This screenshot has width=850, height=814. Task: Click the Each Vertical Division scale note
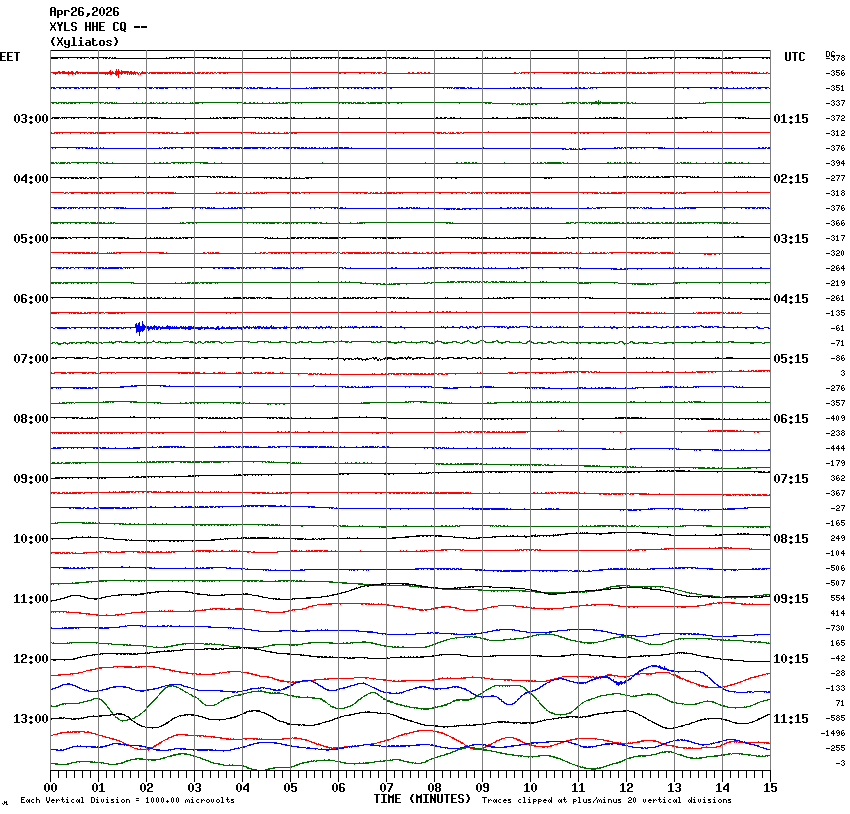click(x=127, y=801)
